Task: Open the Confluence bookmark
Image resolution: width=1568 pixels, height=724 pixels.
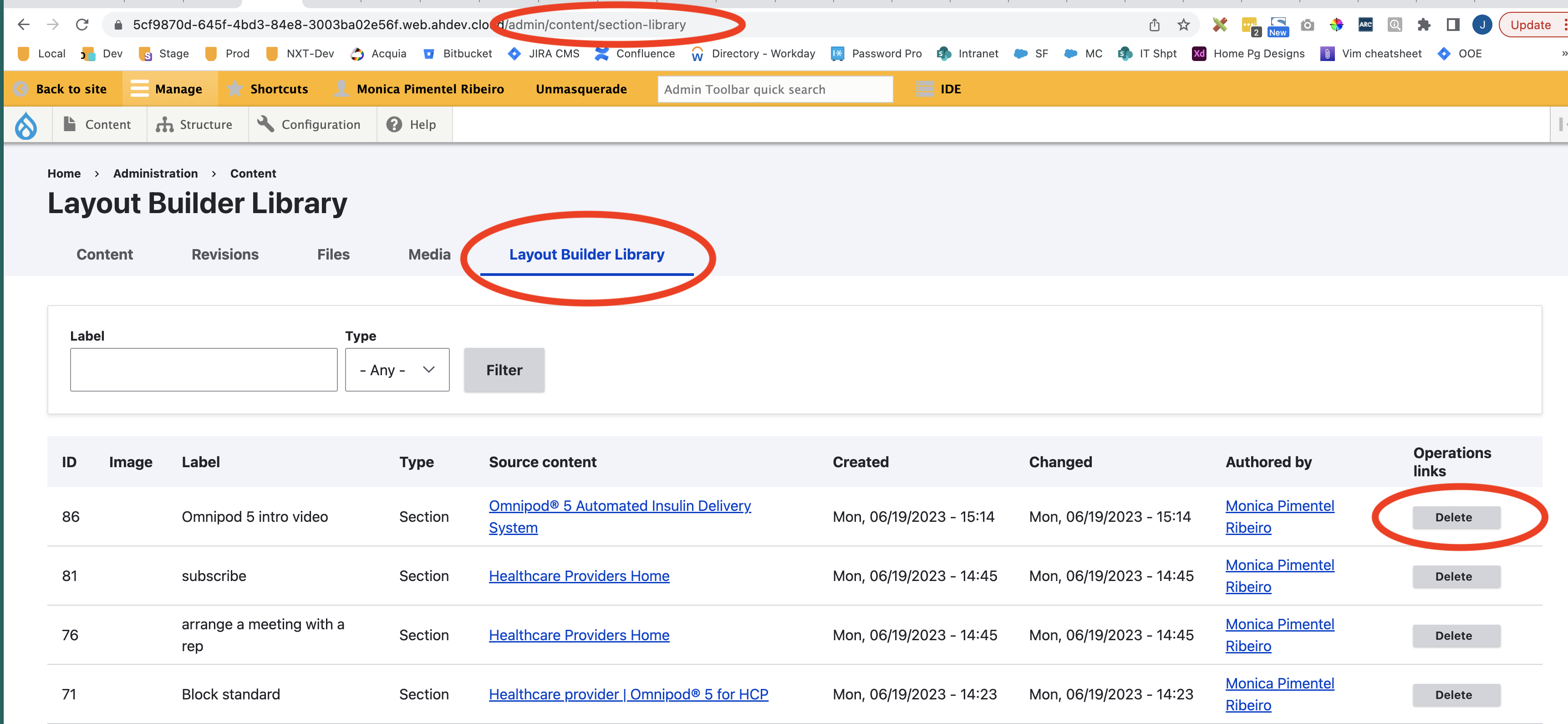Action: [x=635, y=54]
